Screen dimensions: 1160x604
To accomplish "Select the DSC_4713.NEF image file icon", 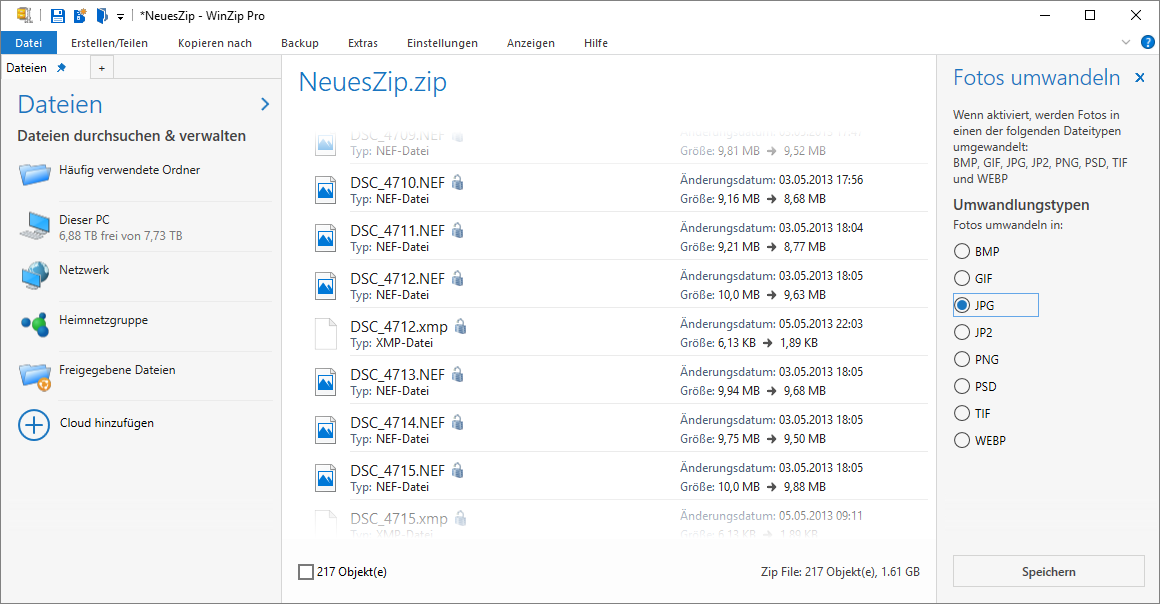I will (x=326, y=382).
